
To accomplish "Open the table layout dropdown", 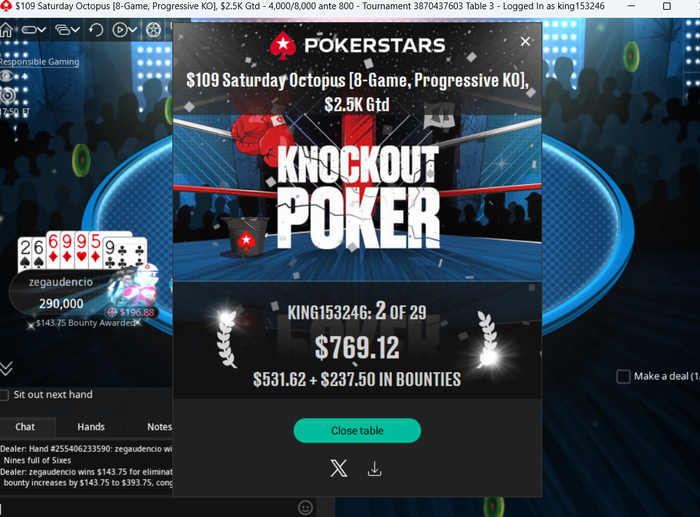I will point(34,30).
